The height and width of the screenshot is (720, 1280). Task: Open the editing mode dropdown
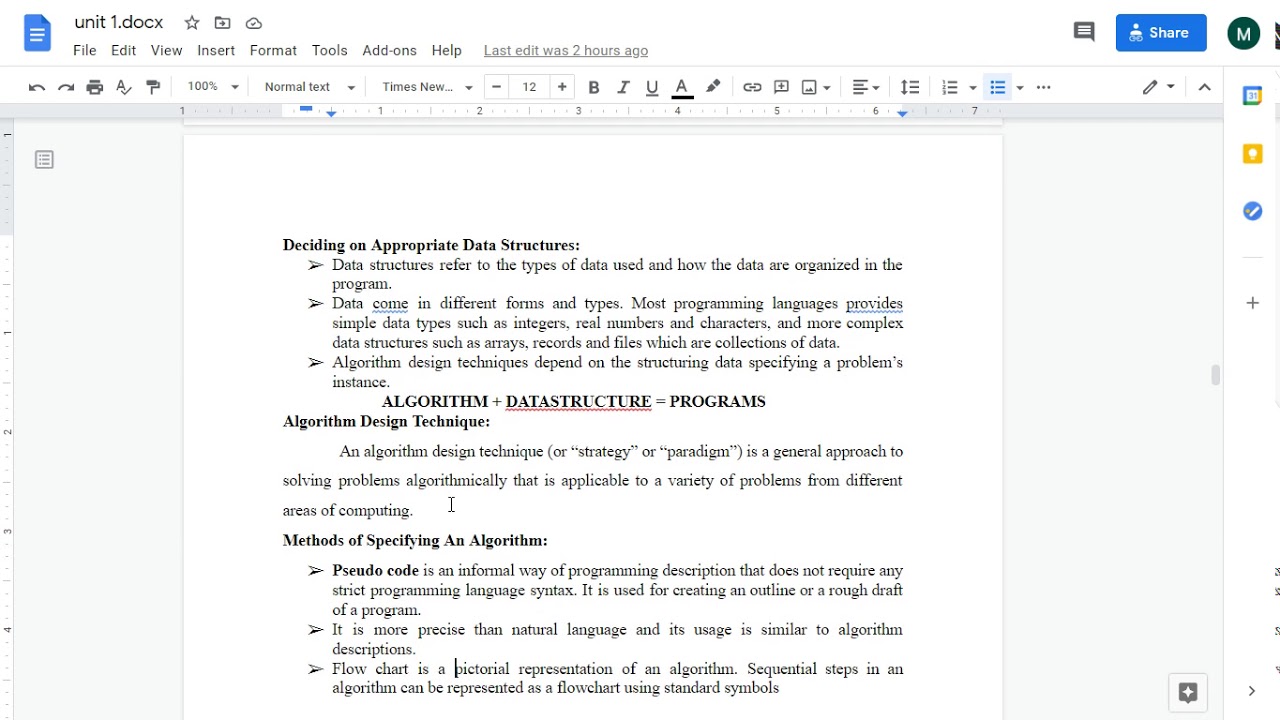pyautogui.click(x=1159, y=87)
